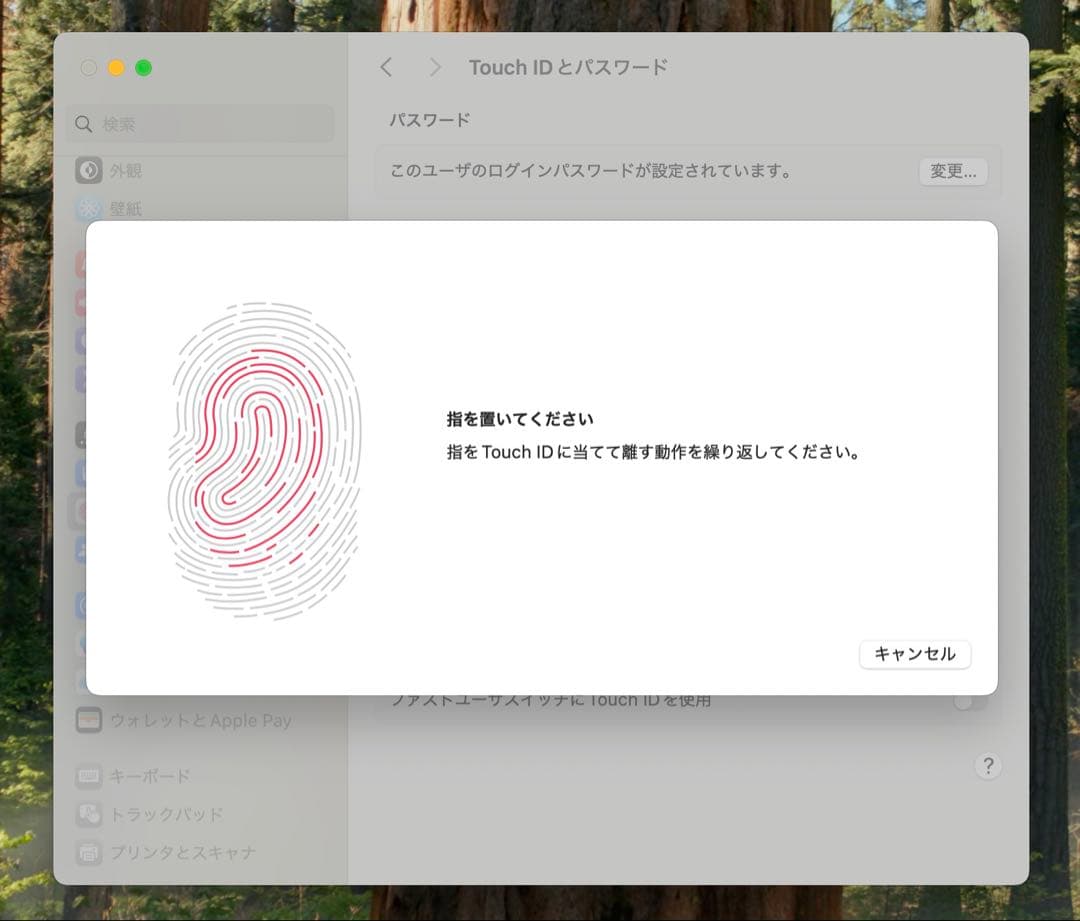Click the 変更... password button

(952, 171)
